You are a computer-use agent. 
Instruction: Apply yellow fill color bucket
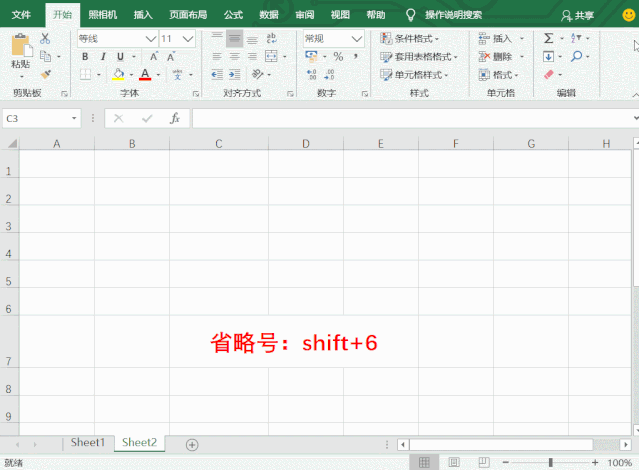[118, 75]
